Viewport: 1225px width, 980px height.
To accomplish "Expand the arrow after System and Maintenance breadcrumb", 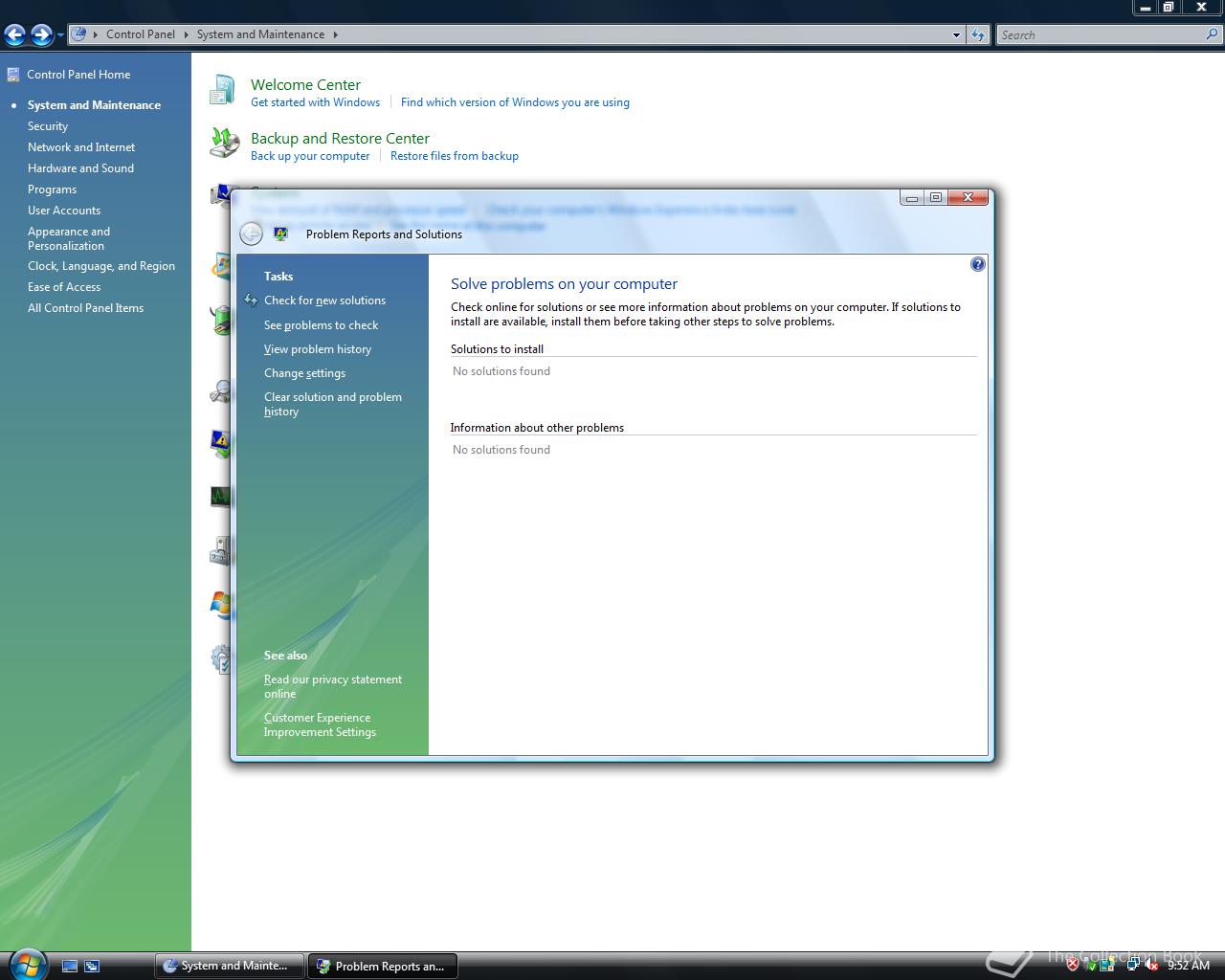I will pyautogui.click(x=335, y=34).
